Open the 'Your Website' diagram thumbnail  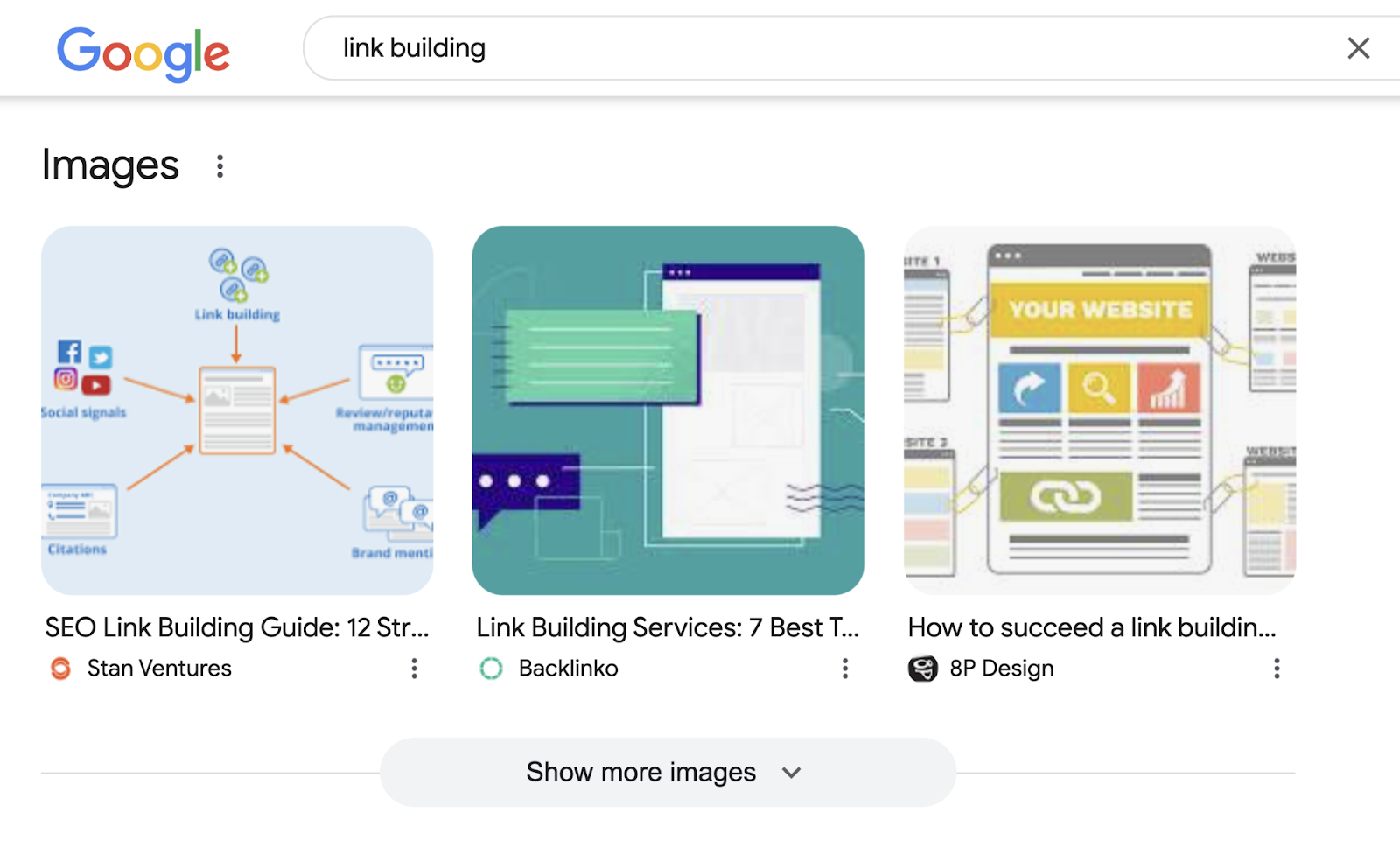click(x=1099, y=410)
